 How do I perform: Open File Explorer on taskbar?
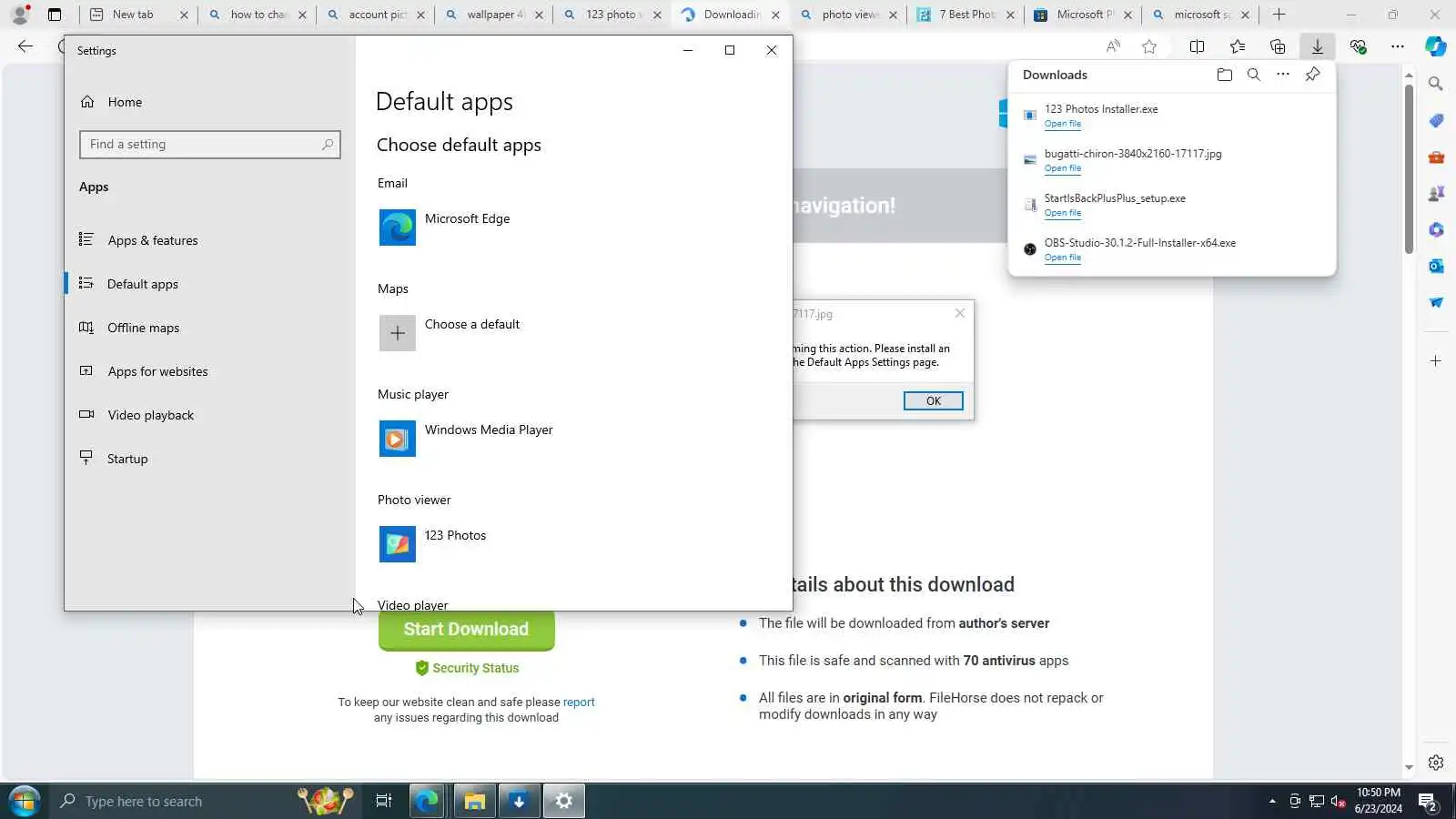[x=474, y=802]
